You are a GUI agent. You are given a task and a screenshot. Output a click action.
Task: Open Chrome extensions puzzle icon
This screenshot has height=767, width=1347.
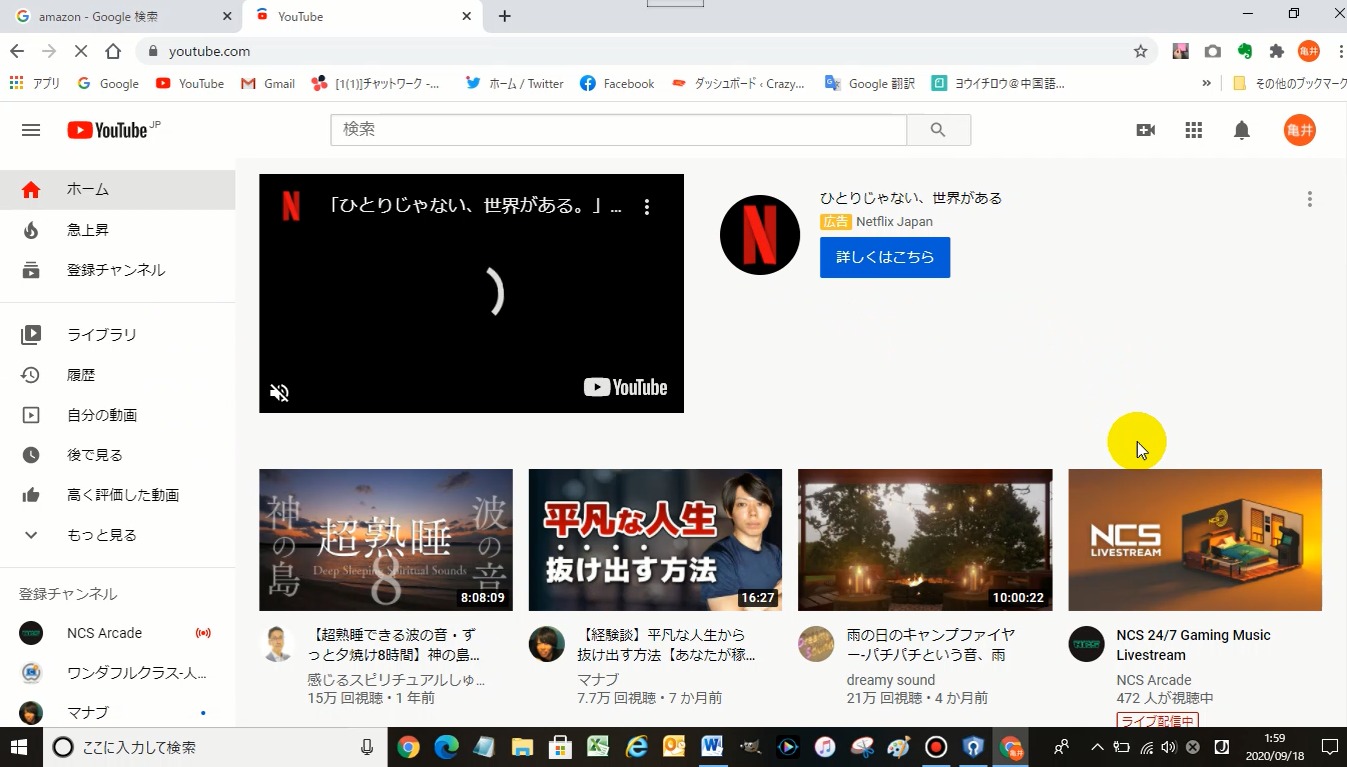(x=1276, y=51)
